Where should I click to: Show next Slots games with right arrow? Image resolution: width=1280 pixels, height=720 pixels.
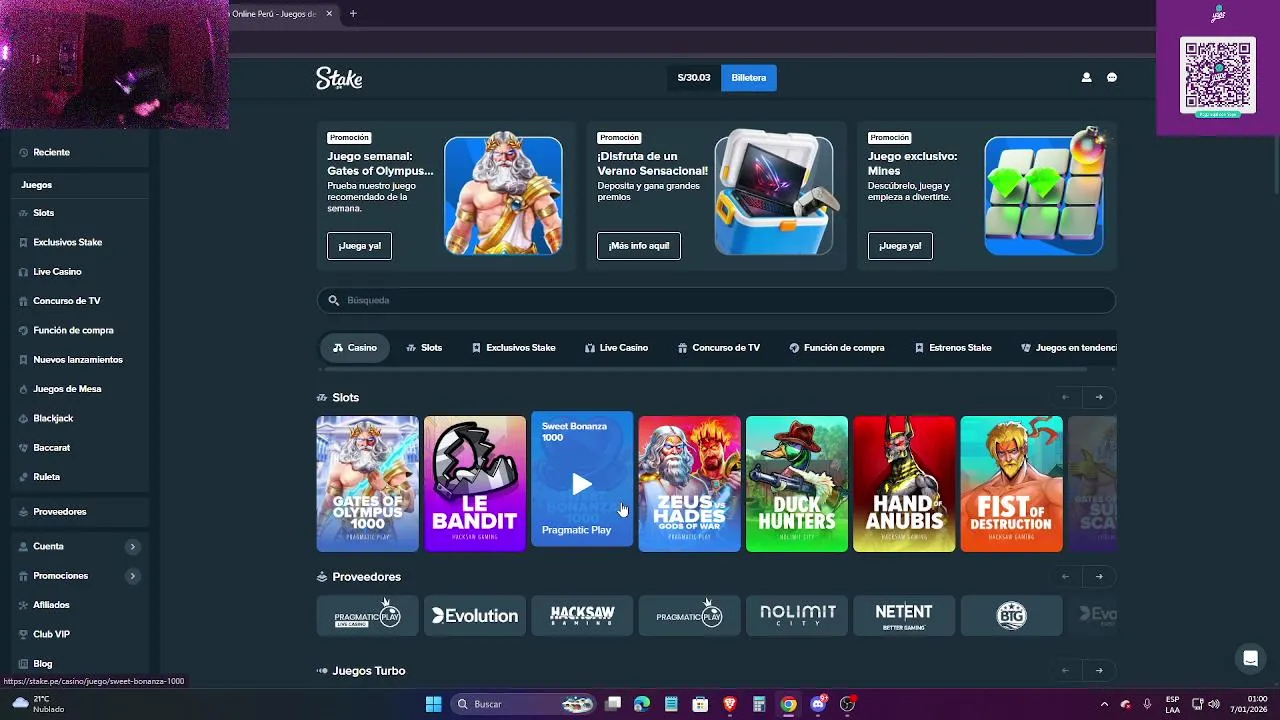click(1099, 397)
